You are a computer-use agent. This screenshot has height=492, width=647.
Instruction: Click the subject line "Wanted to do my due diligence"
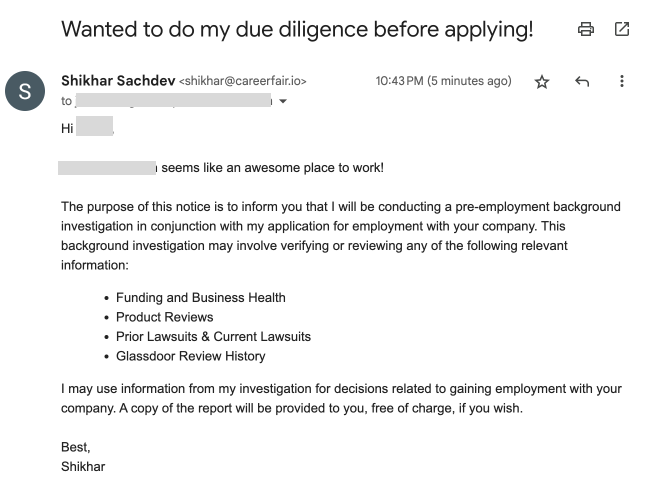[297, 29]
